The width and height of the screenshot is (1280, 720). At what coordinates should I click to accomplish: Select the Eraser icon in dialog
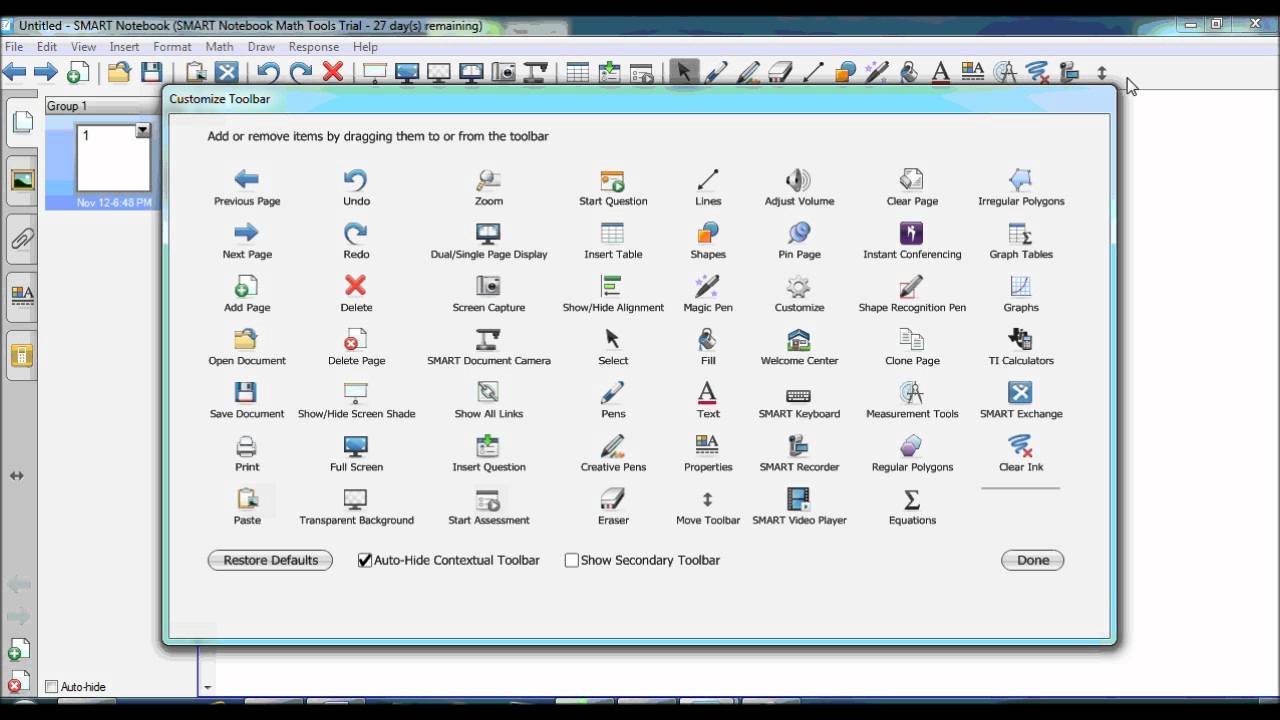[x=612, y=498]
